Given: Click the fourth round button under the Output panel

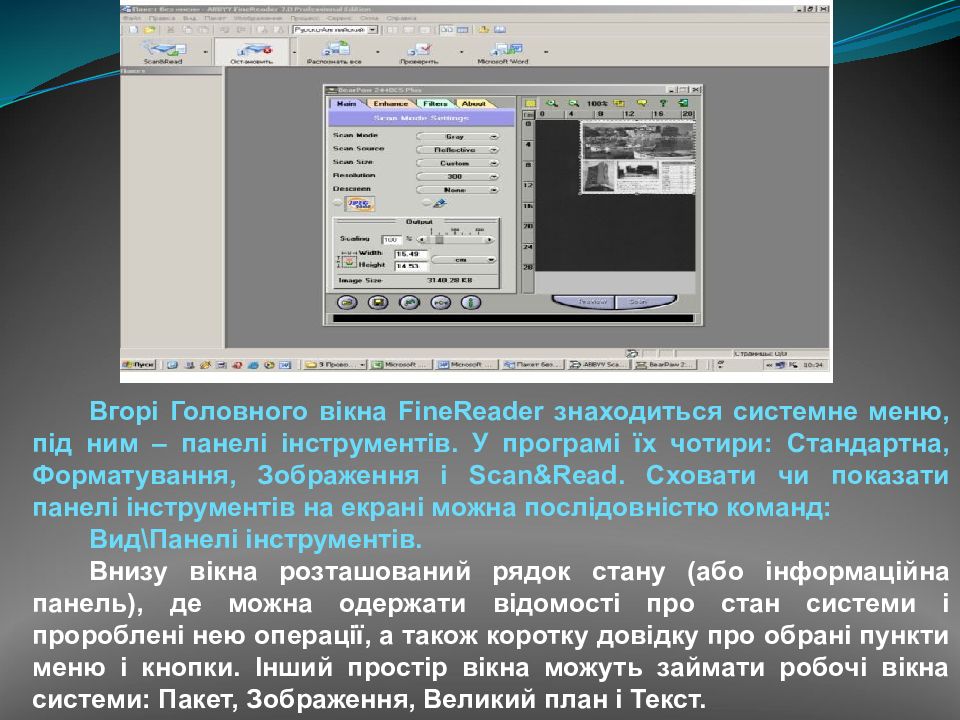Looking at the screenshot, I should coord(440,302).
